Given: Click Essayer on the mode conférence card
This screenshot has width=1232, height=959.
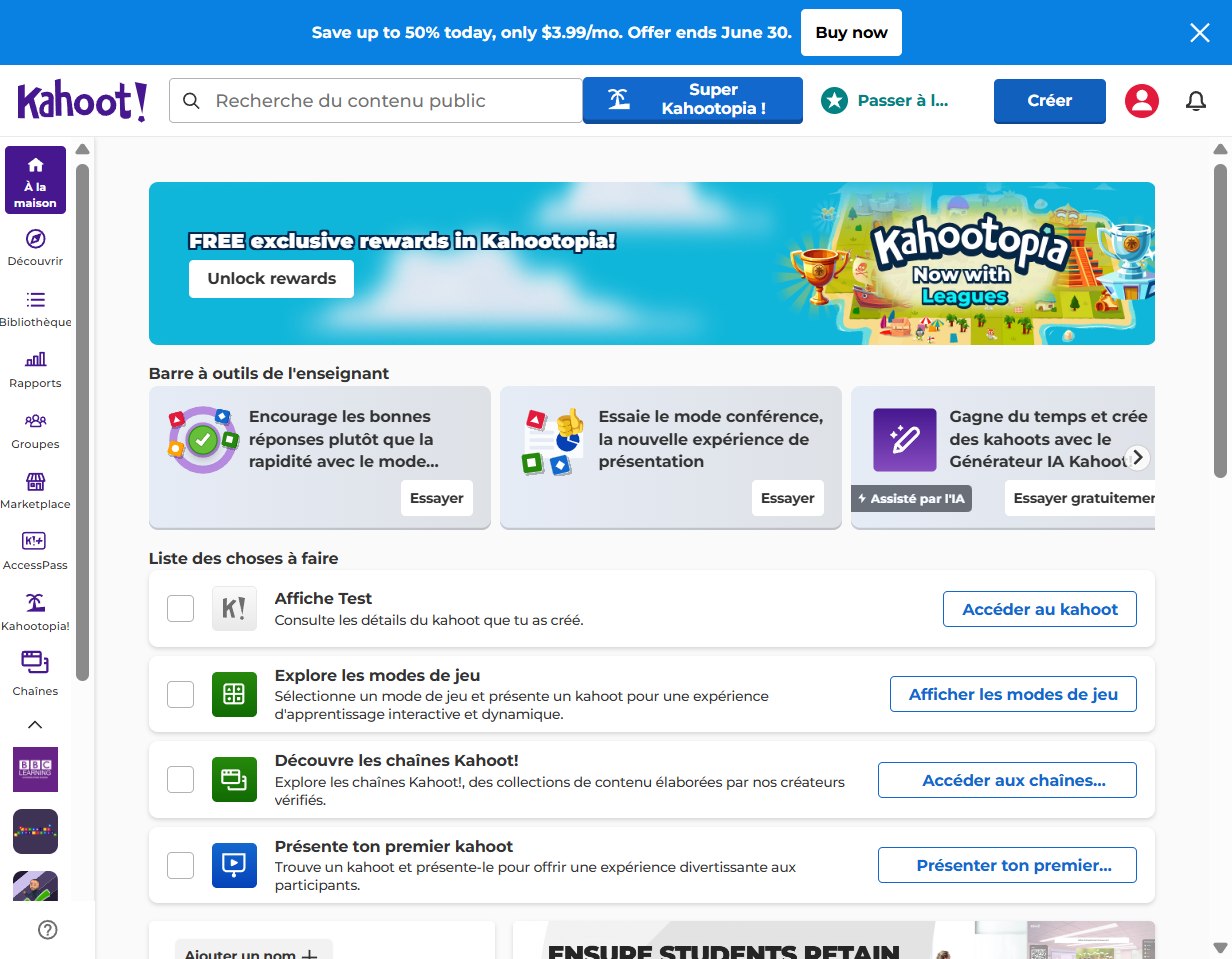Looking at the screenshot, I should [788, 498].
